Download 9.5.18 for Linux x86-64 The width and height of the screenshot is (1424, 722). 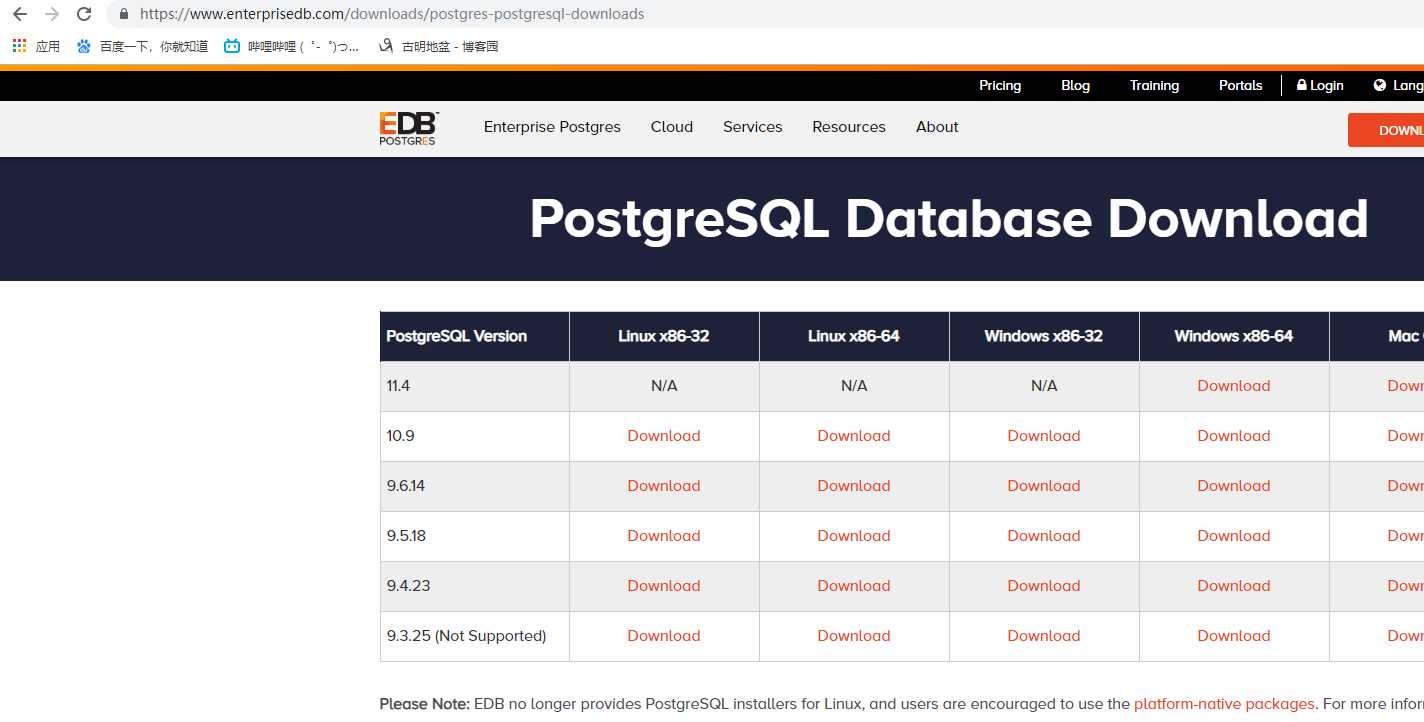coord(854,536)
